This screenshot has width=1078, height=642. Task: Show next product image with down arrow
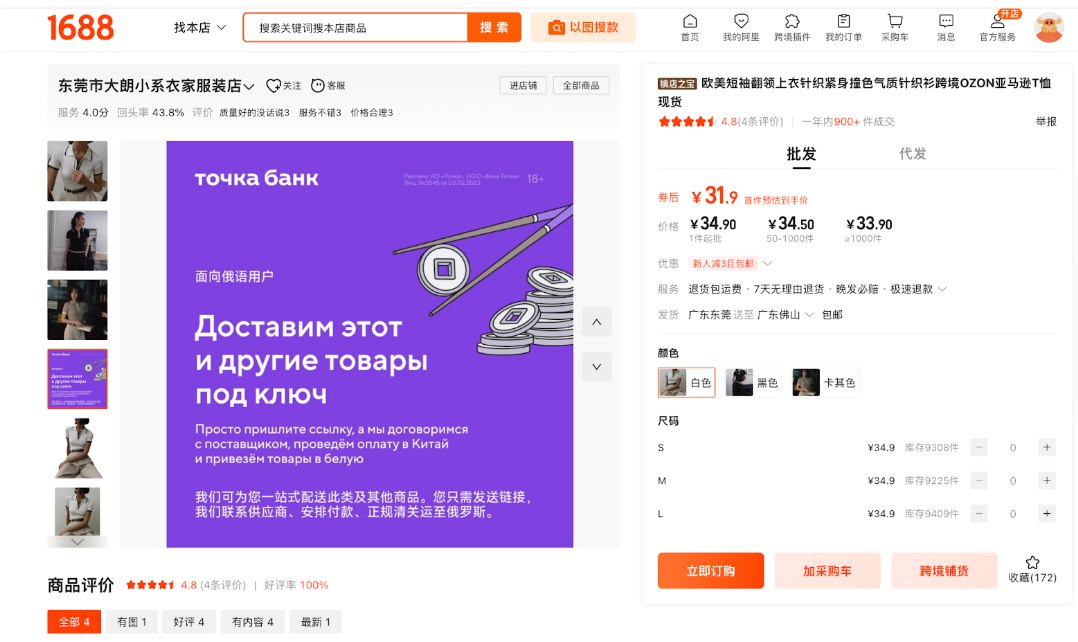pos(597,366)
